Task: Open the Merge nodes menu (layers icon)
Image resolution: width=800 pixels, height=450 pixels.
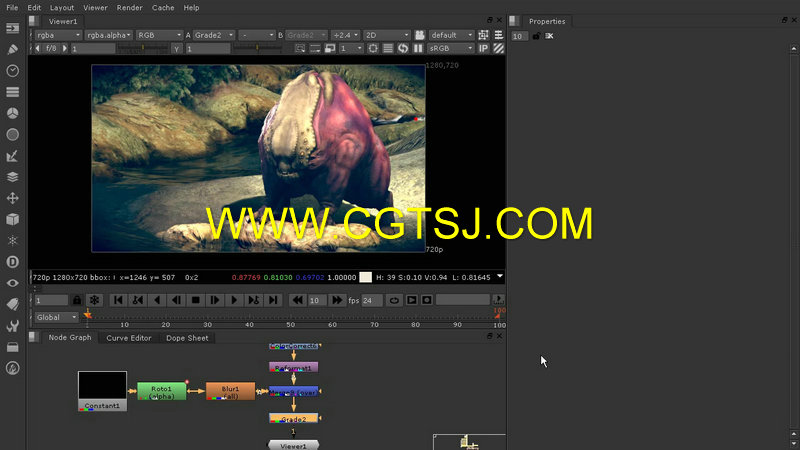Action: [x=12, y=177]
